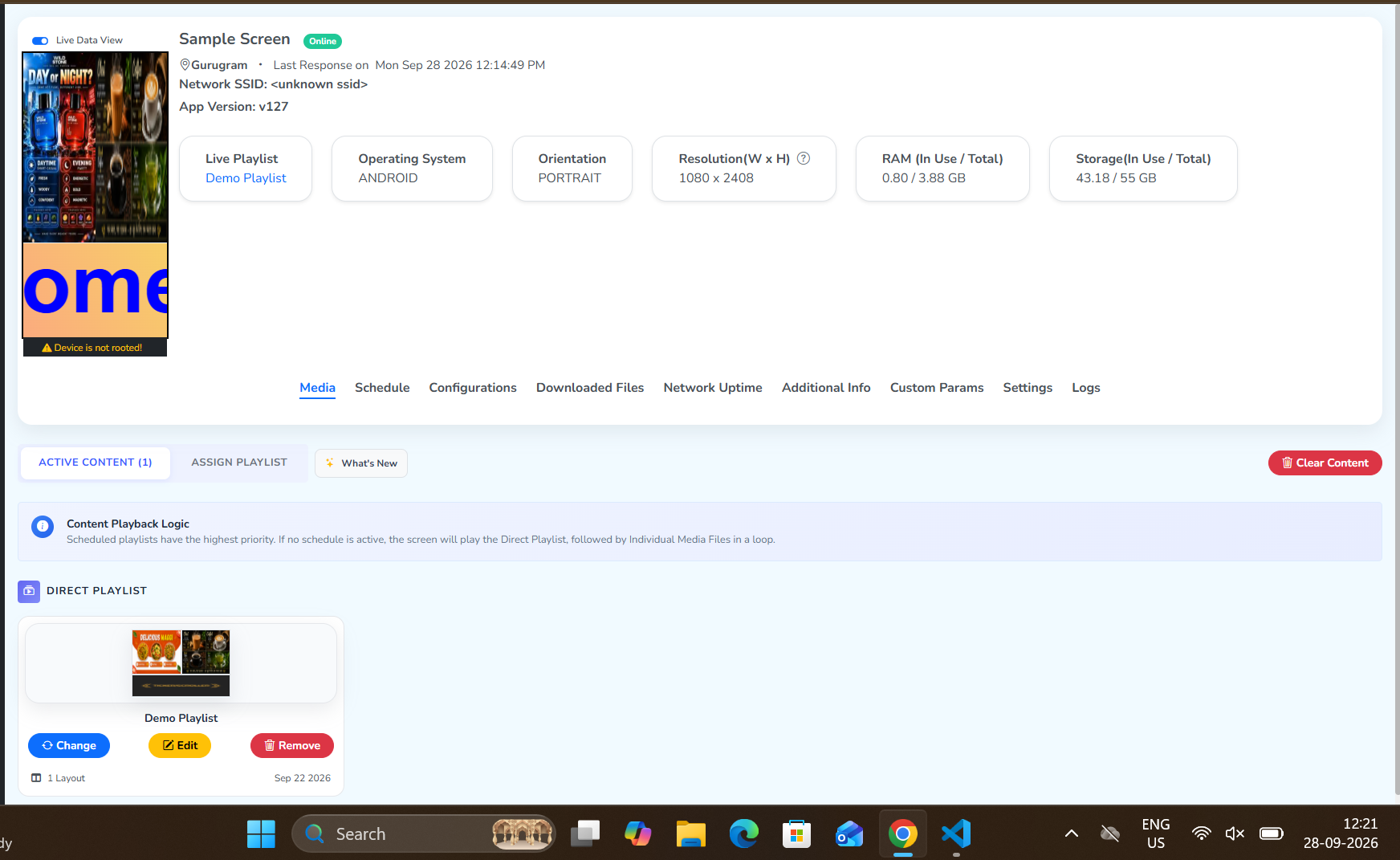Open Microsoft Edge from the taskbar
The height and width of the screenshot is (860, 1400).
[x=743, y=834]
